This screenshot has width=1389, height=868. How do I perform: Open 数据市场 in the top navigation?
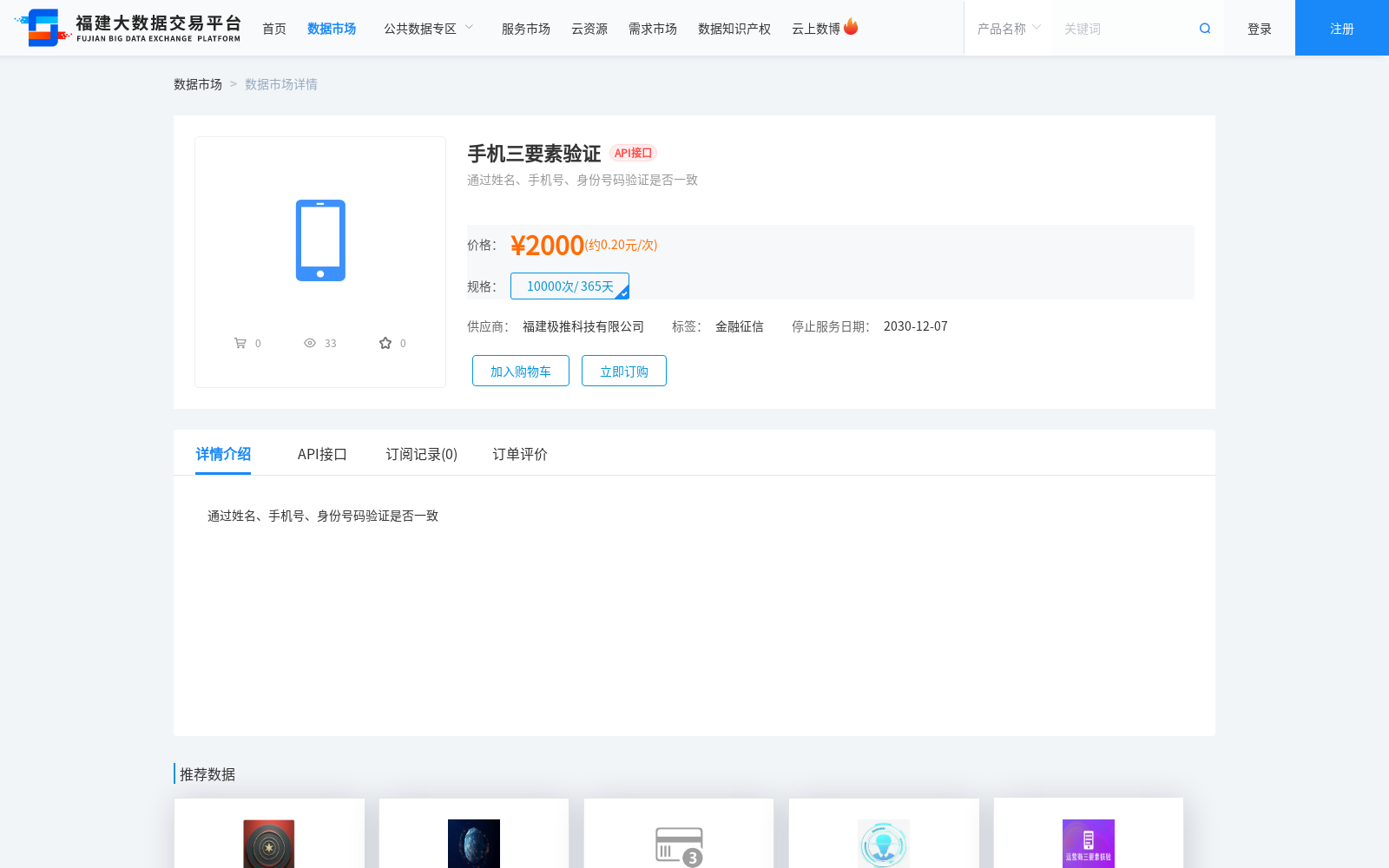(332, 29)
